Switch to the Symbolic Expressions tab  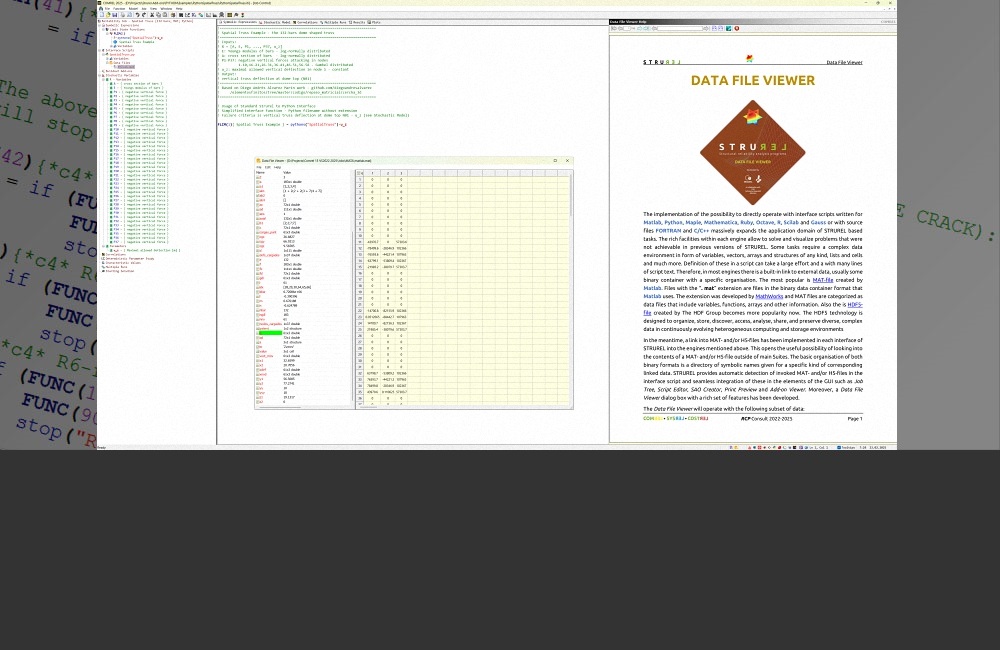click(x=238, y=22)
